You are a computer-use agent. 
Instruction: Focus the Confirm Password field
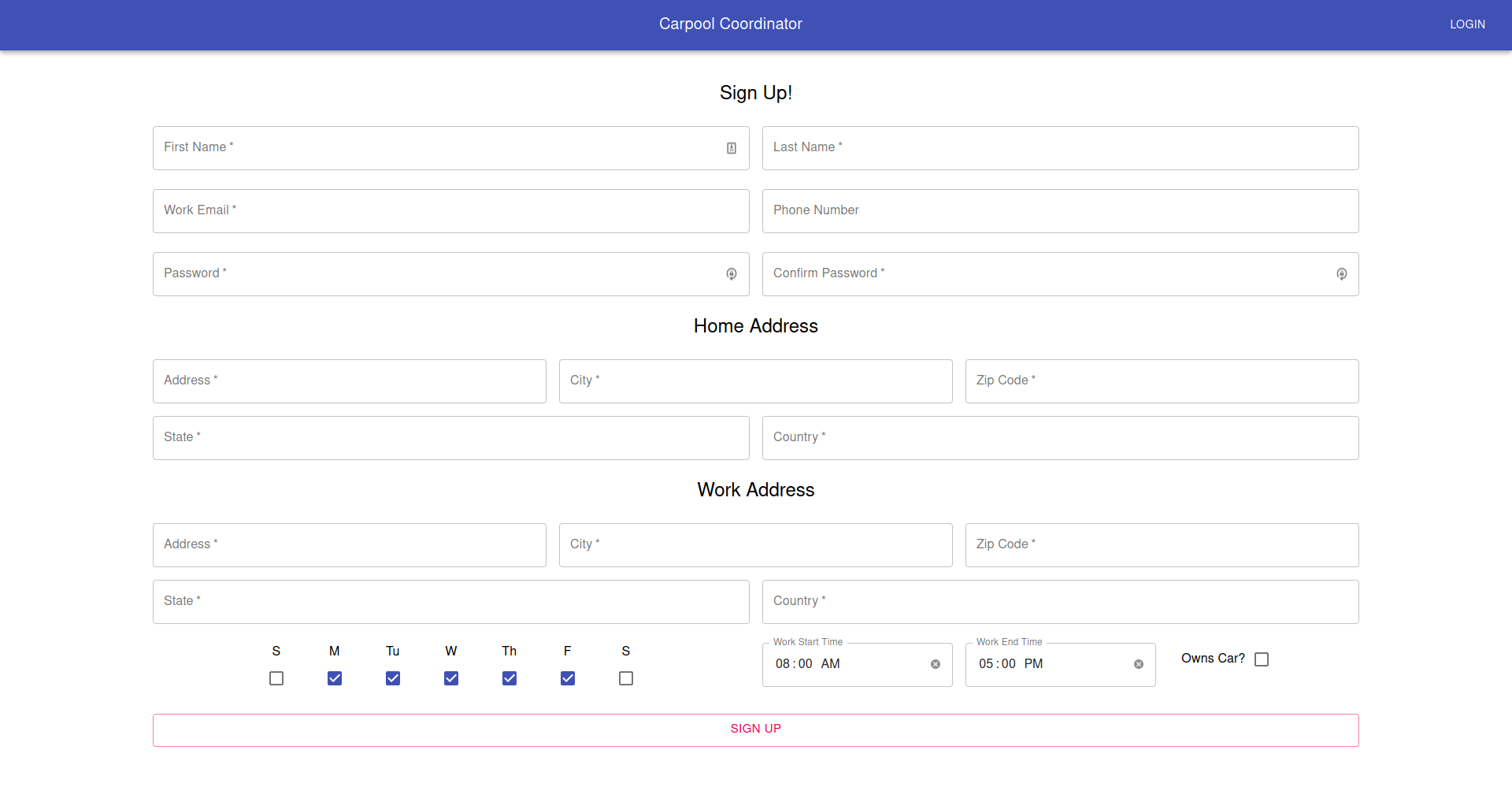click(1061, 274)
